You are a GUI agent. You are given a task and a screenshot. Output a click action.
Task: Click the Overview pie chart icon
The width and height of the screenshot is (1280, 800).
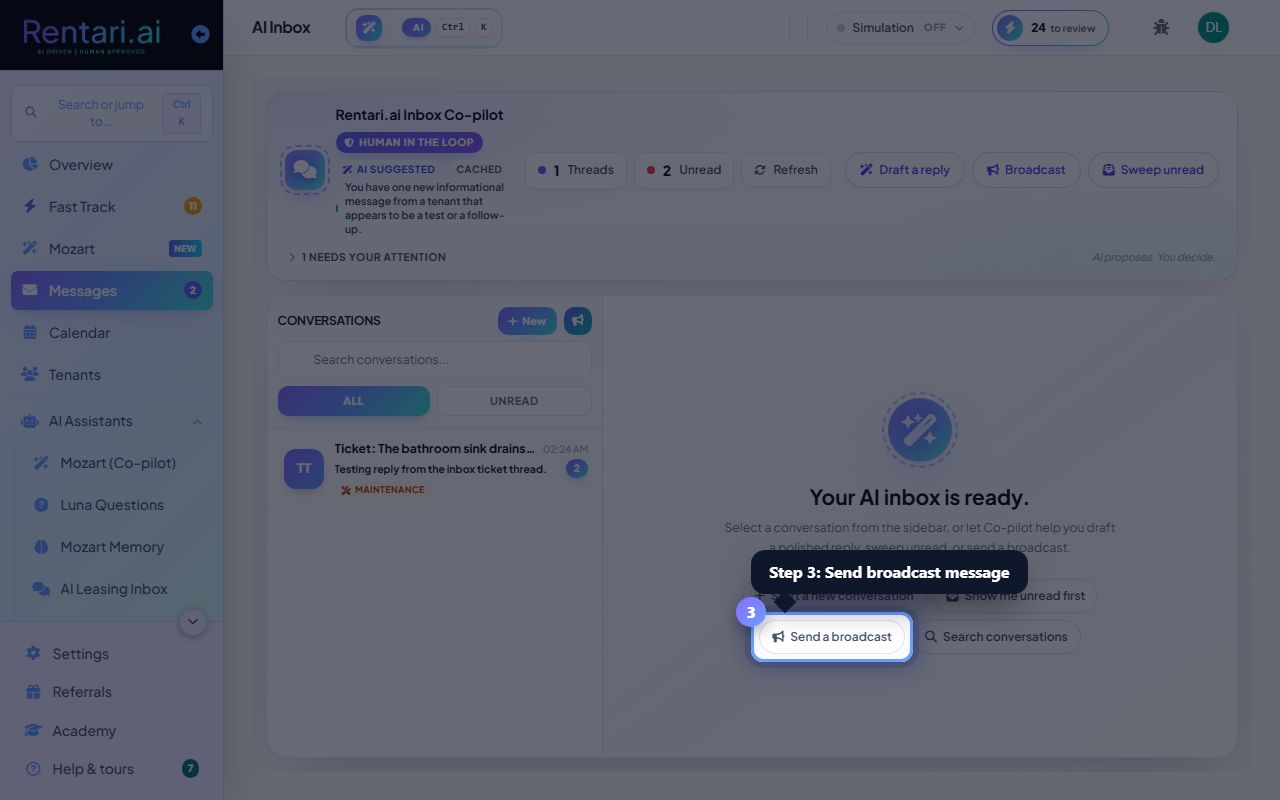30,165
